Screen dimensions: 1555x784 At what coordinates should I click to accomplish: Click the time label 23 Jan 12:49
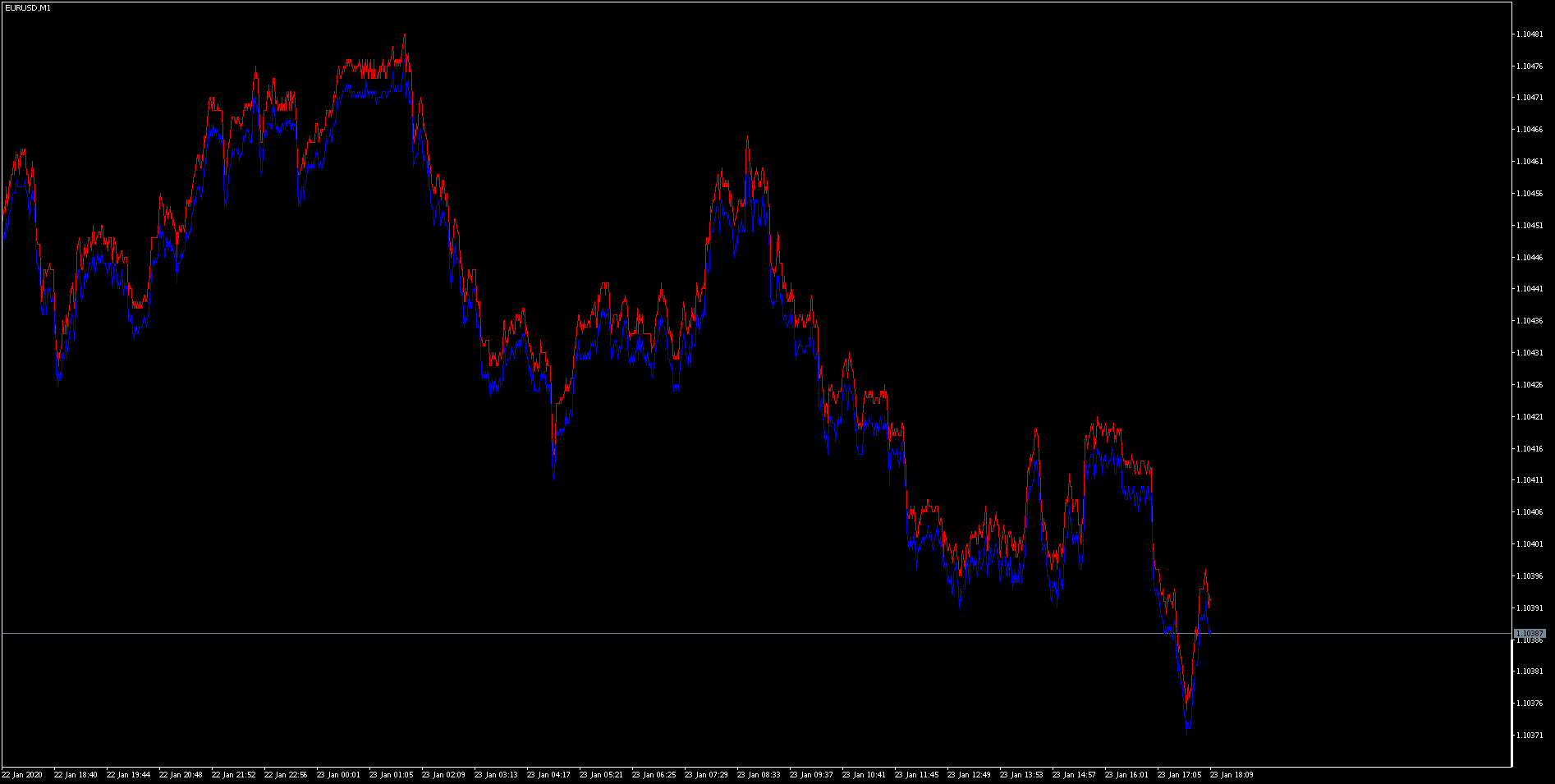(x=969, y=775)
